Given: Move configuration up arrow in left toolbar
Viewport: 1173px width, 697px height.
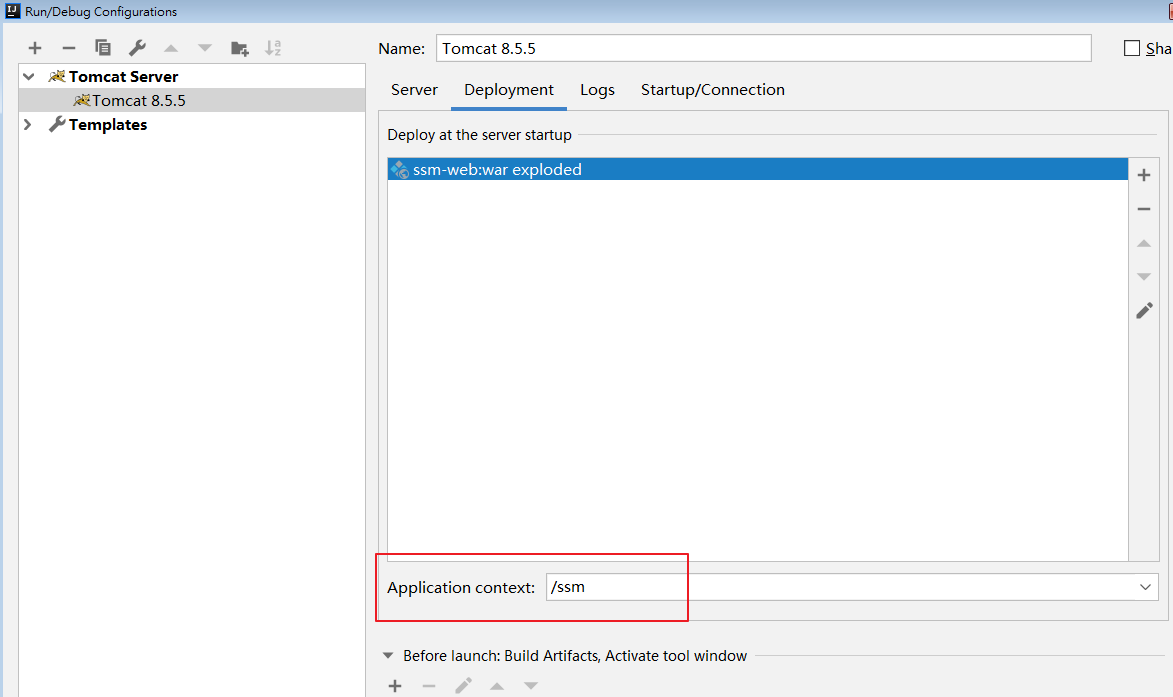Looking at the screenshot, I should (171, 48).
